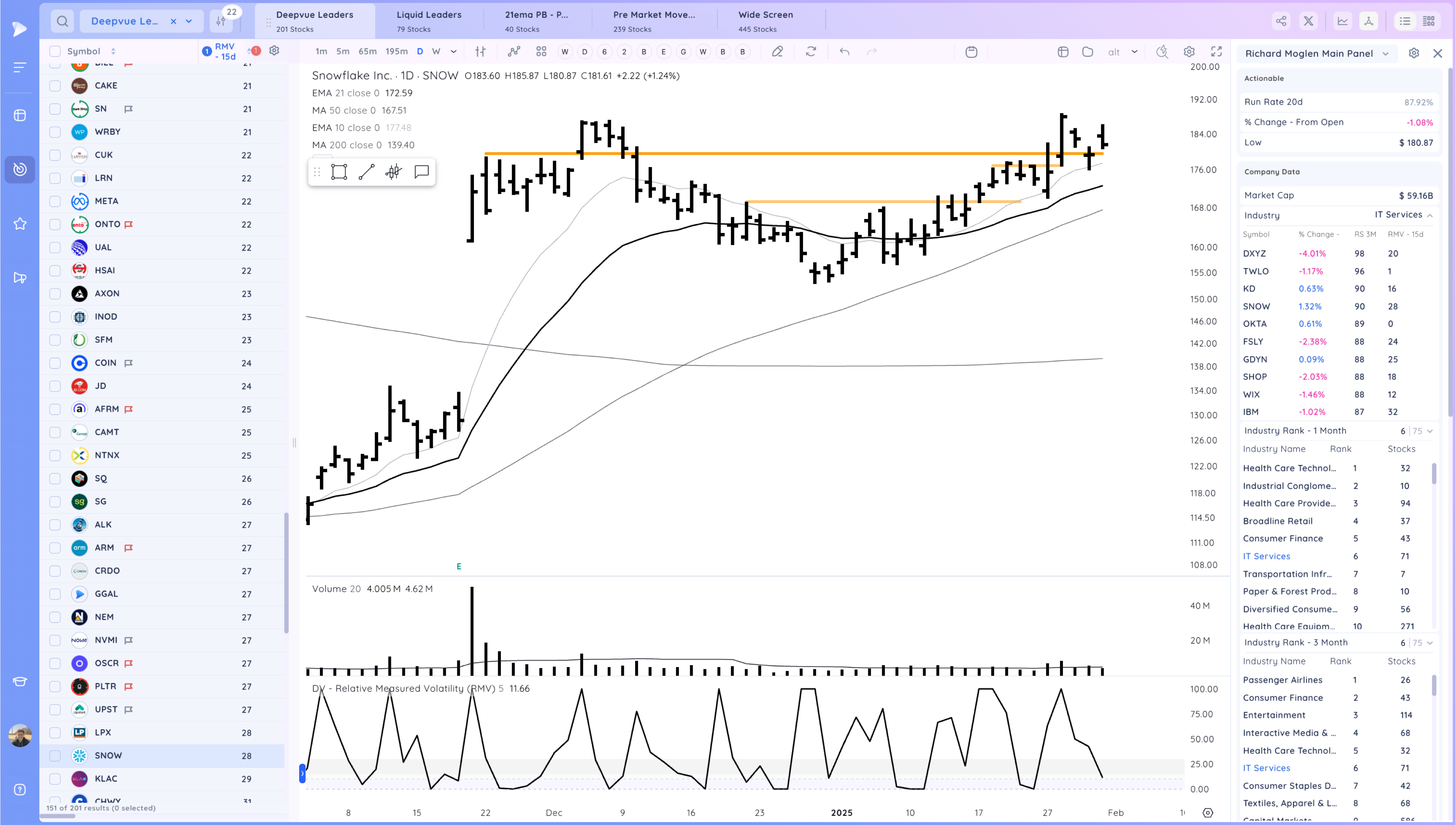This screenshot has width=1456, height=825.
Task: Click the watchlist vertical scrollbar
Action: coord(286,572)
